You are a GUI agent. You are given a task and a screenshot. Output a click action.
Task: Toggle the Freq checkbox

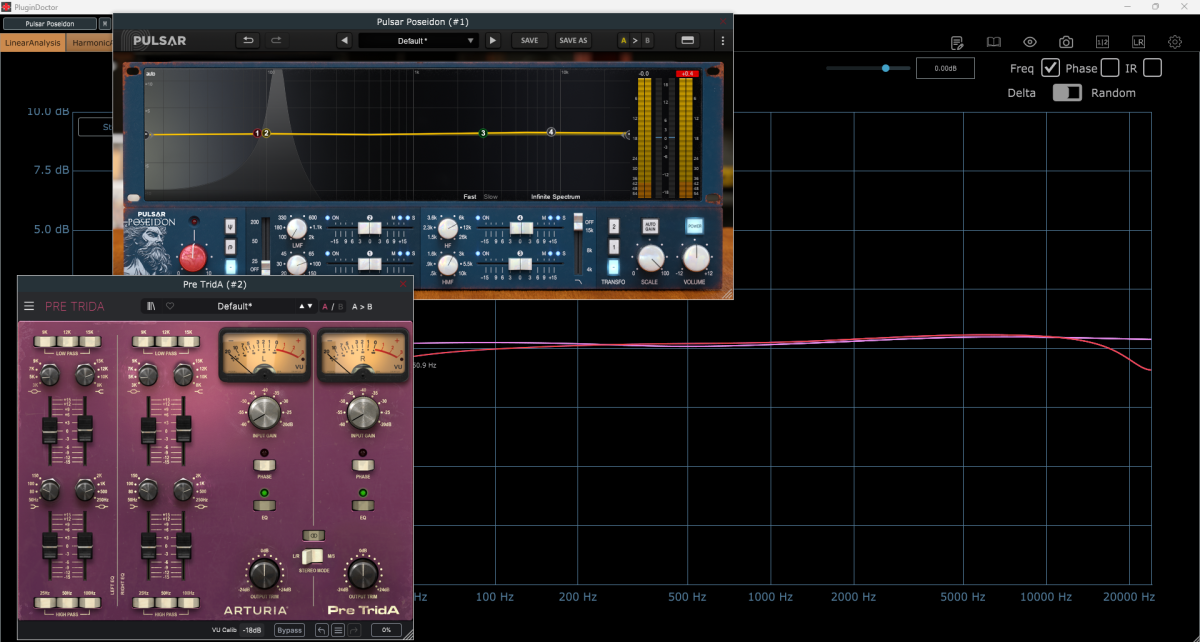[1050, 68]
